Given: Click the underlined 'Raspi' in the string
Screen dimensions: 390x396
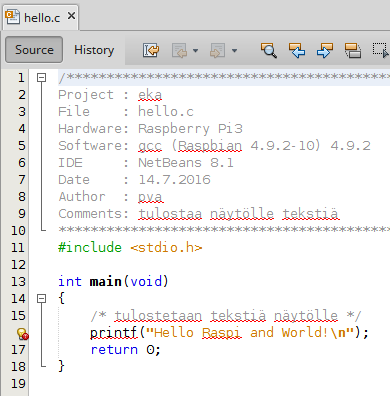Looking at the screenshot, I should (x=221, y=333).
